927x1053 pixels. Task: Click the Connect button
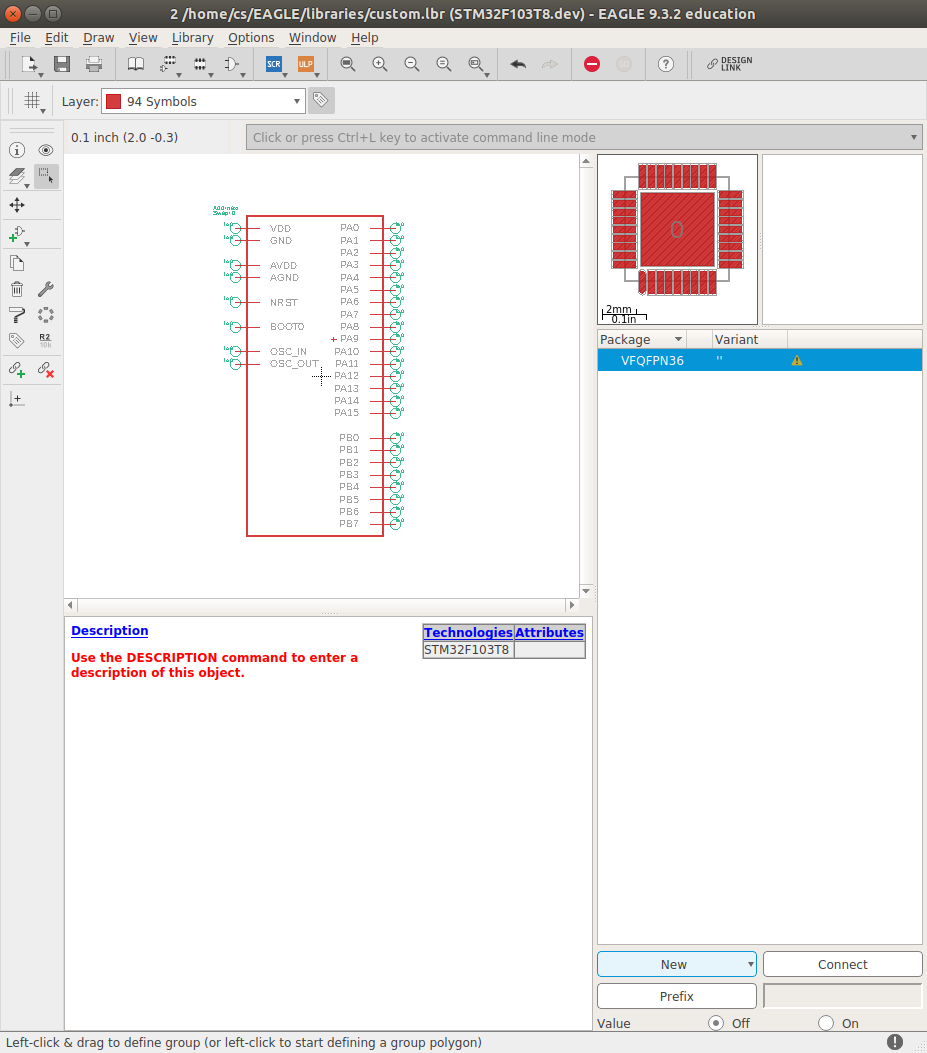(842, 964)
